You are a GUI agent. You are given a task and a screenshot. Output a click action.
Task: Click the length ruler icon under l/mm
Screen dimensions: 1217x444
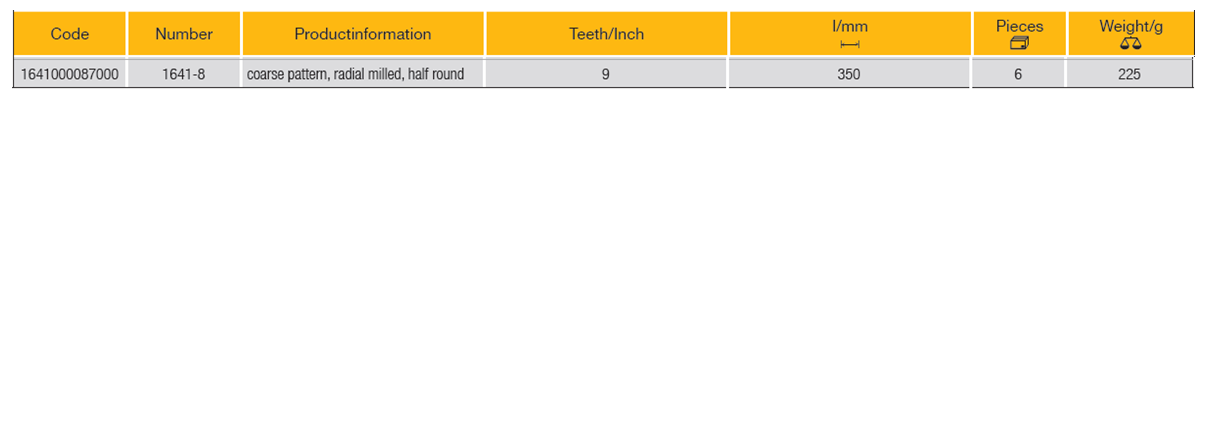coord(850,44)
